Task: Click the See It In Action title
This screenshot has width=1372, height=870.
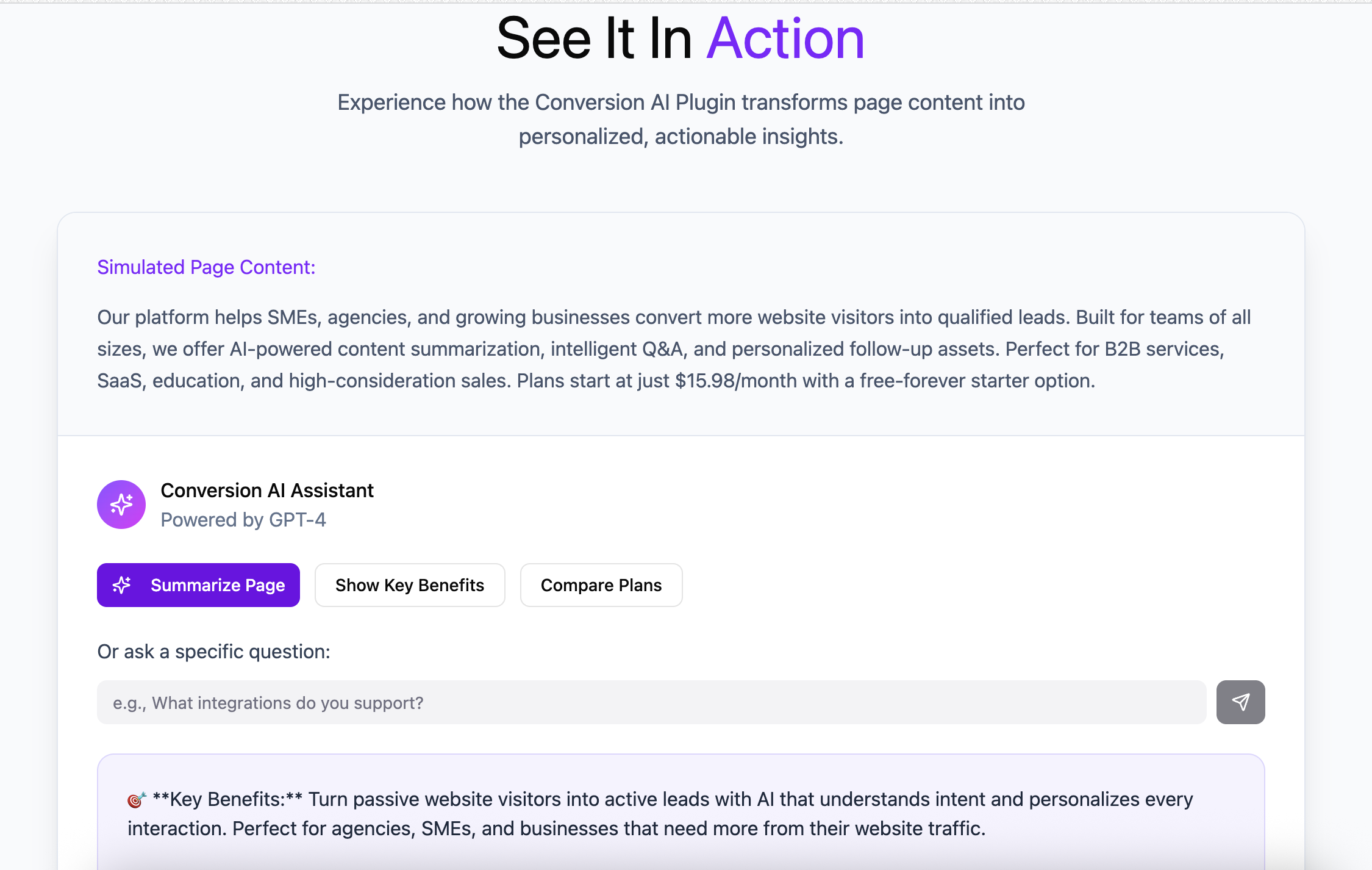Action: point(681,38)
